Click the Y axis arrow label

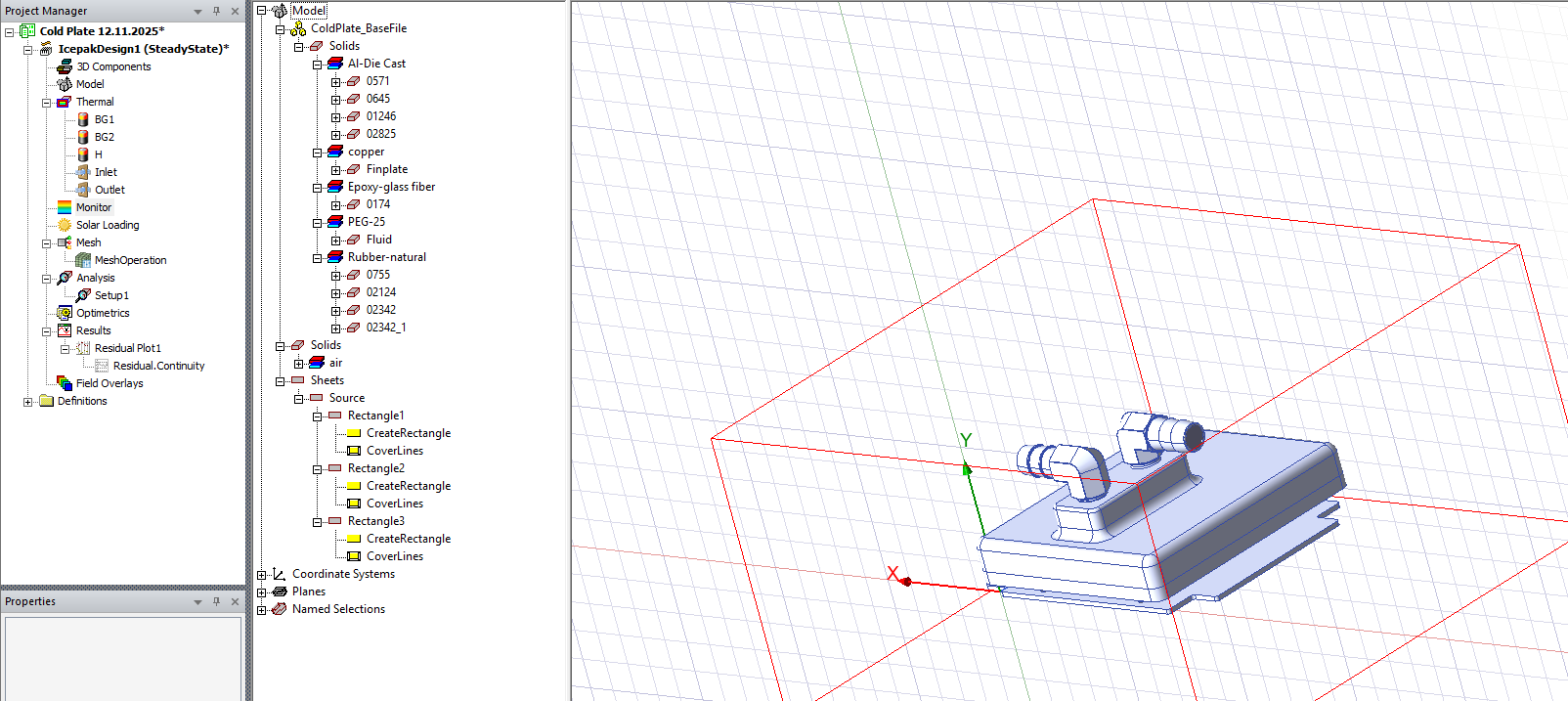pyautogui.click(x=966, y=440)
